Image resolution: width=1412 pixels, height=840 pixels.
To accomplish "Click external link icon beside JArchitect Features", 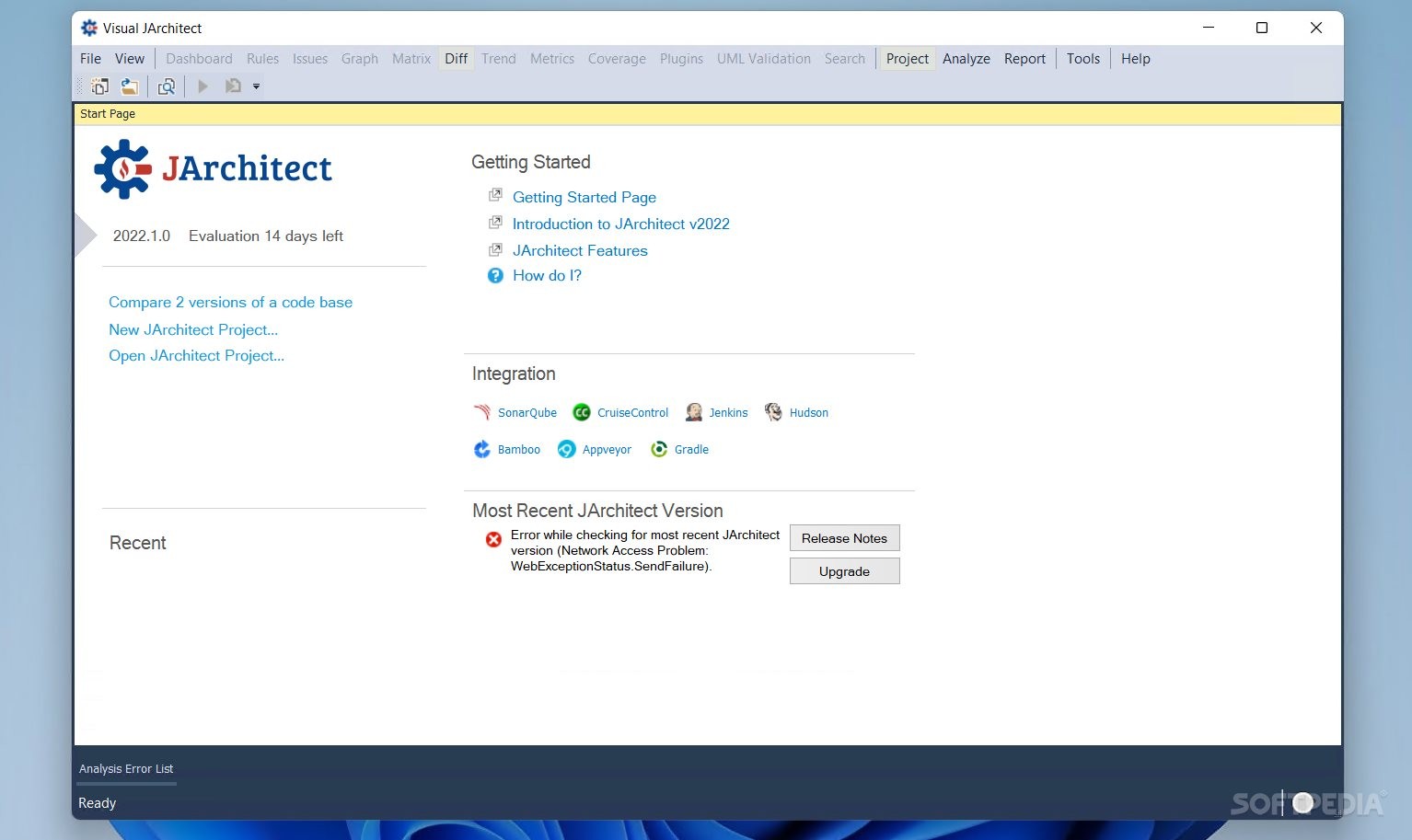I will point(495,249).
